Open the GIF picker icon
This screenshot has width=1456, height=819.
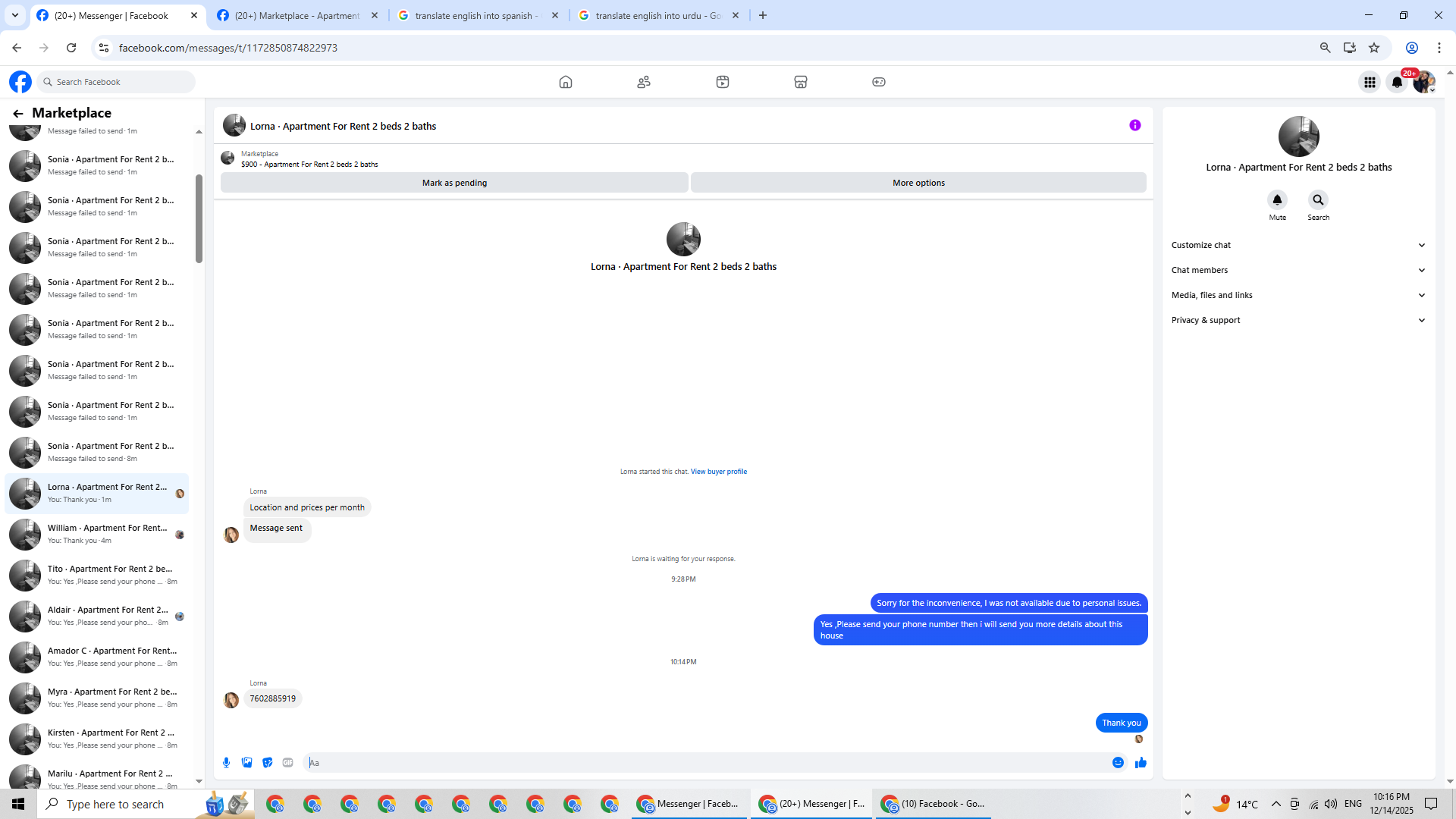(x=287, y=763)
